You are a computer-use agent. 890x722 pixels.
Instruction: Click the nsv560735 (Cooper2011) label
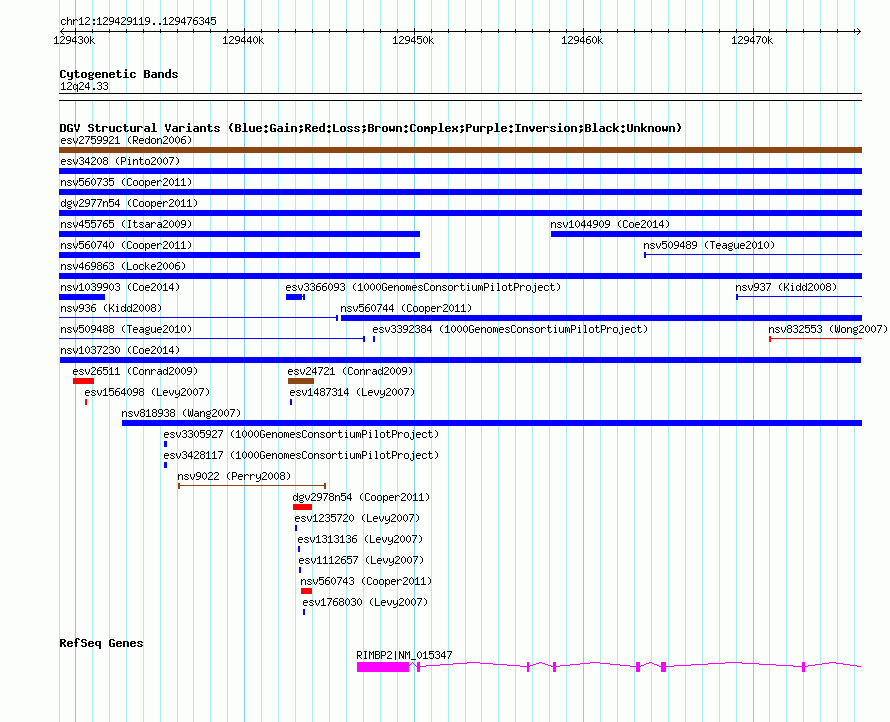126,182
